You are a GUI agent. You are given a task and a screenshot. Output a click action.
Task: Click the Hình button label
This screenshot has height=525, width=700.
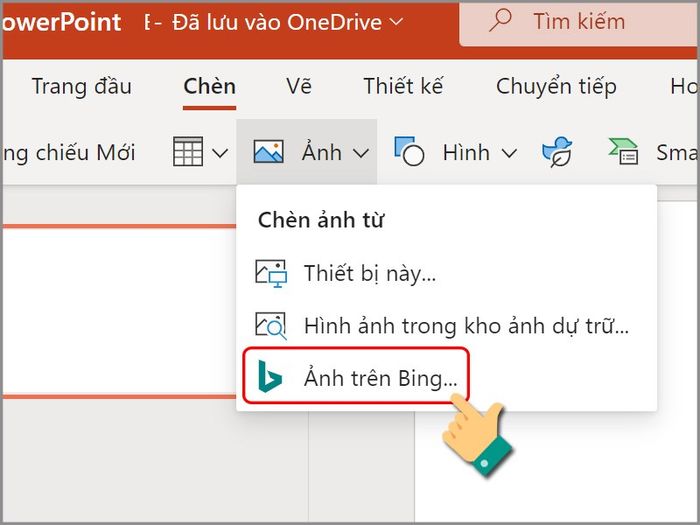[466, 153]
